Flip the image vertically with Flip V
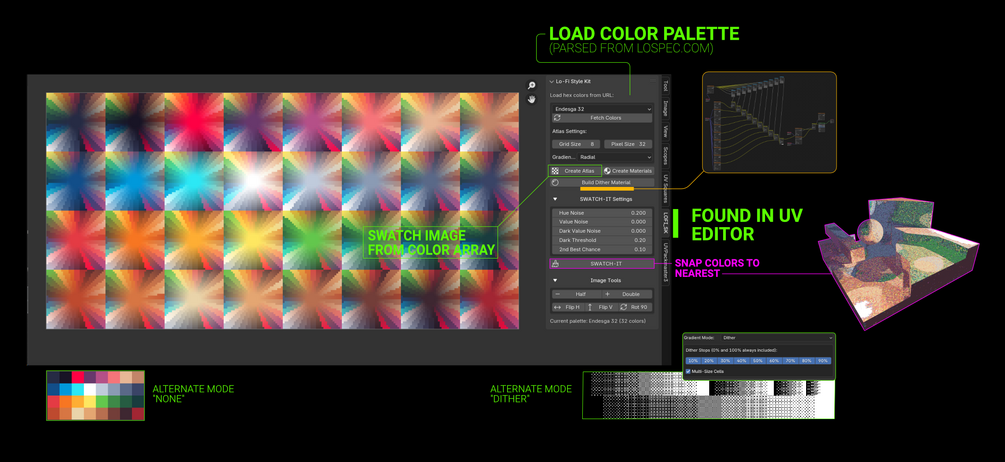This screenshot has height=462, width=1005. coord(601,307)
